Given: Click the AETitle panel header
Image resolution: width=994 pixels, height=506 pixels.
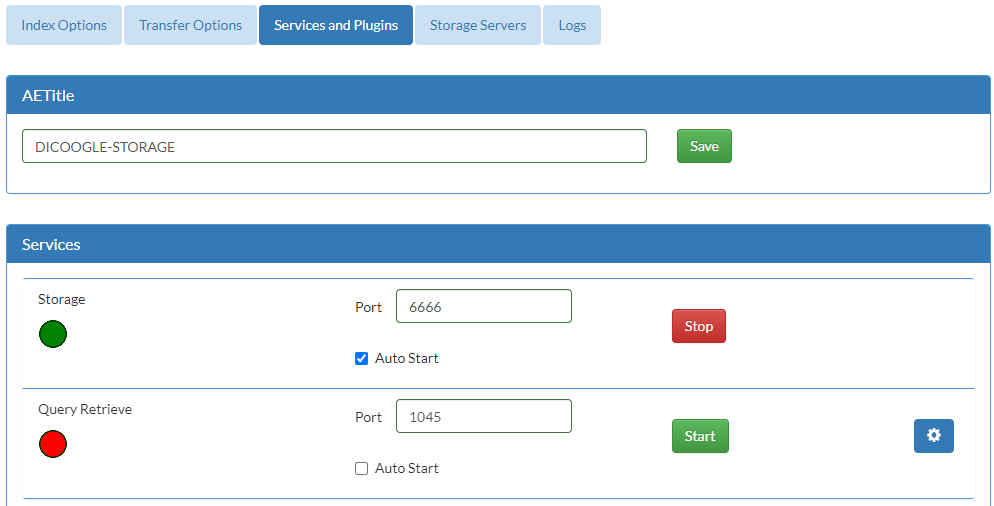Looking at the screenshot, I should pos(498,95).
